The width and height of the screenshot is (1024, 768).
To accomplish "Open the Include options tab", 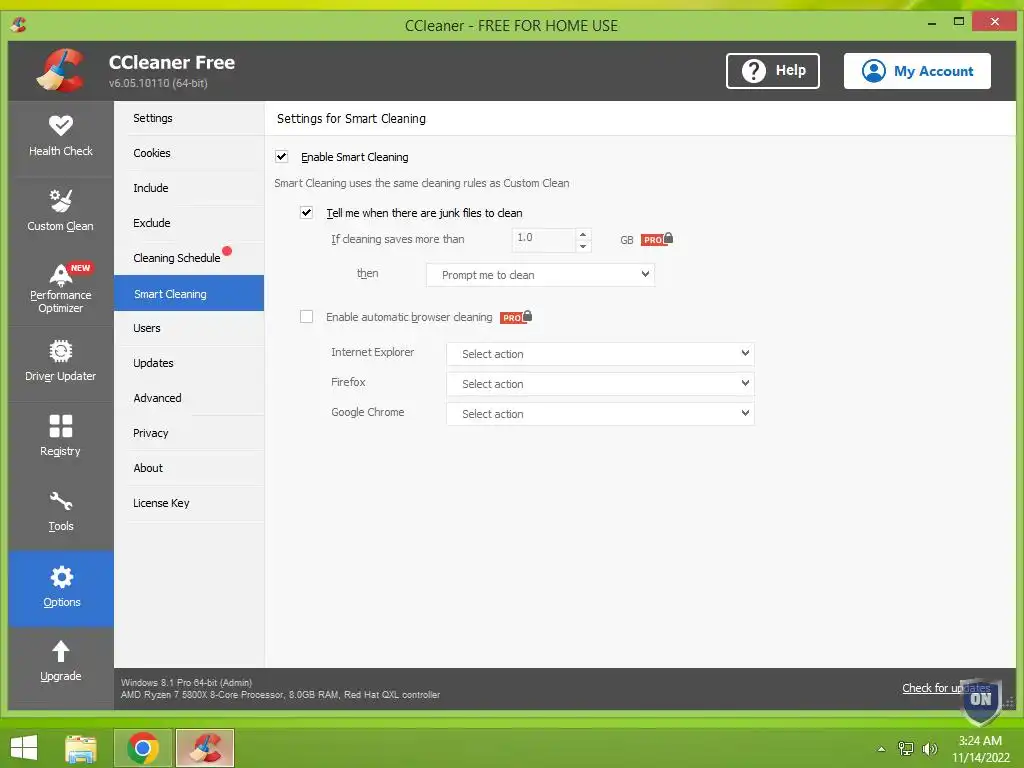I will (189, 188).
